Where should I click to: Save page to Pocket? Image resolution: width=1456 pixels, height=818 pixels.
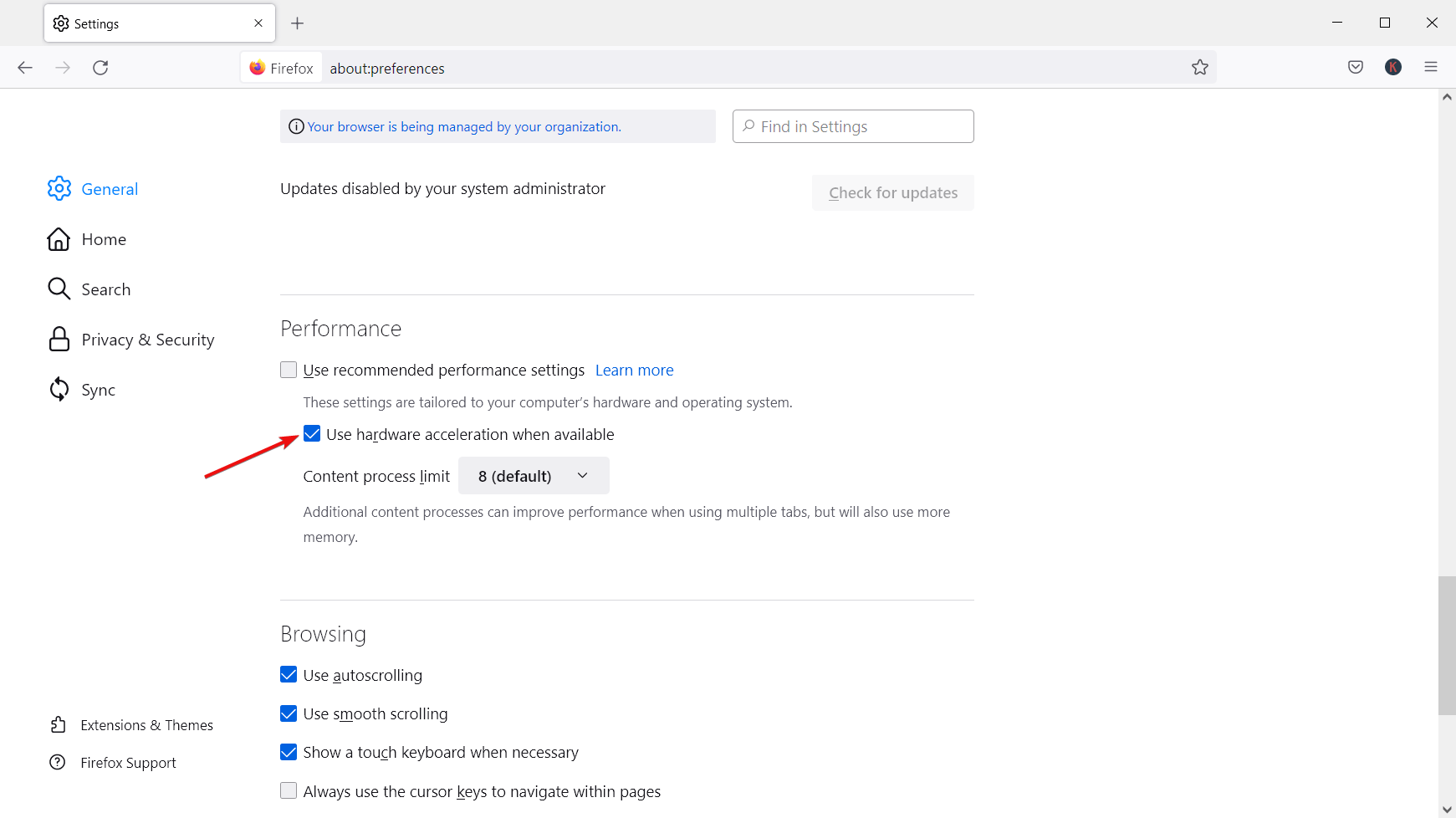(x=1355, y=67)
